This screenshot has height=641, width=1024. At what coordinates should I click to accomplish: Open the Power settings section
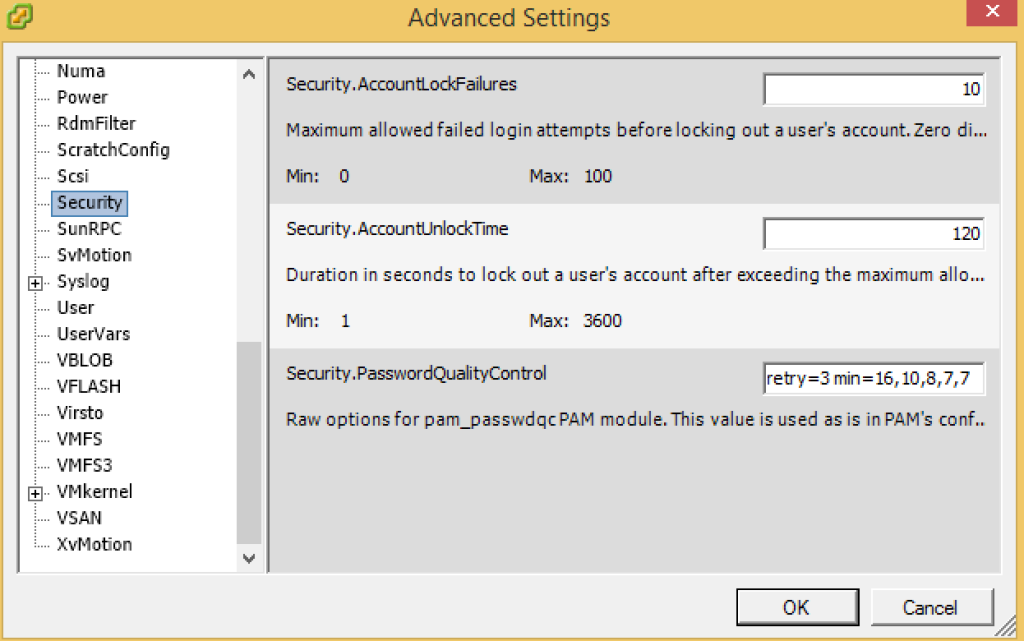coord(81,97)
